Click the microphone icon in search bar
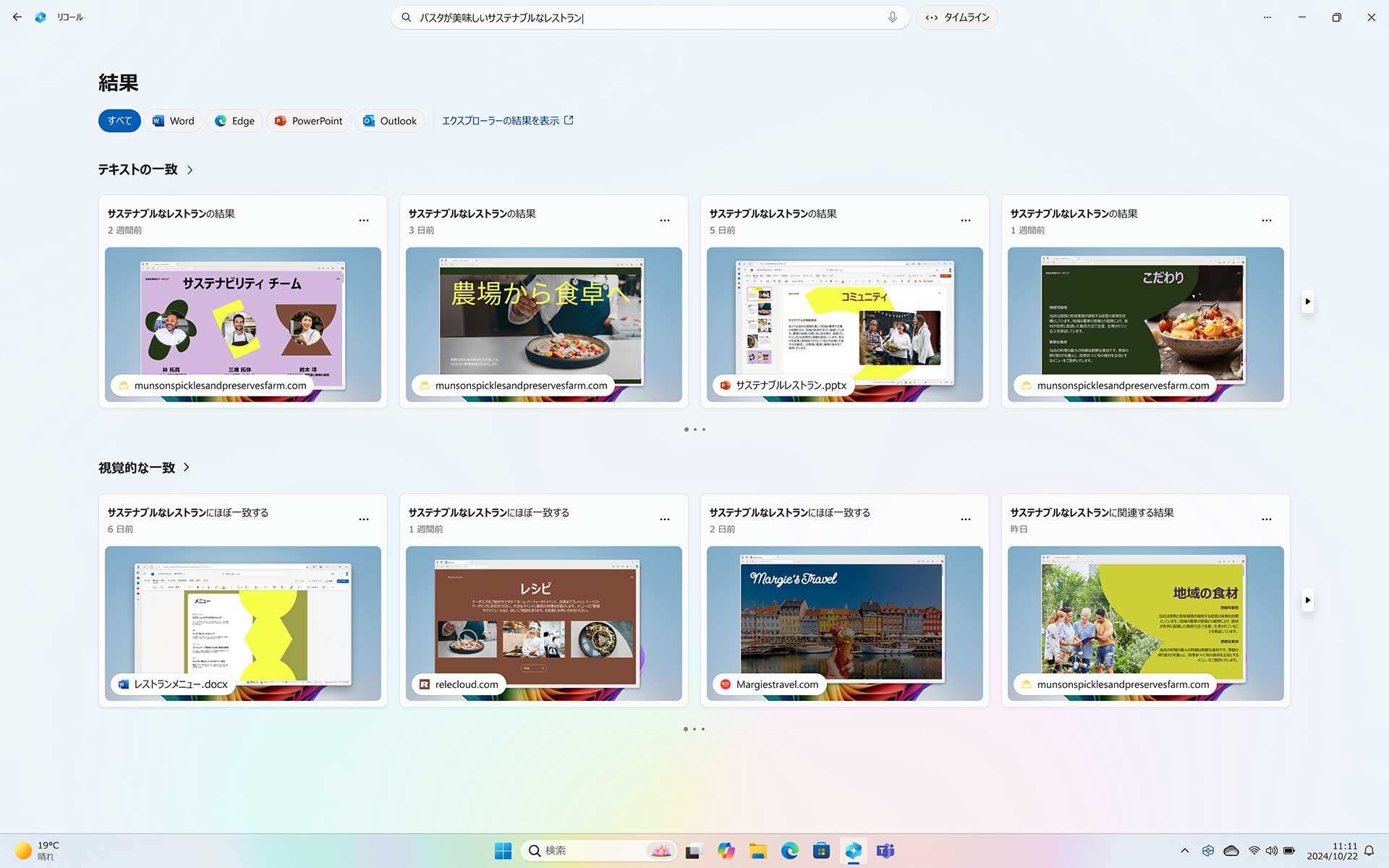This screenshot has height=868, width=1389. [x=892, y=17]
